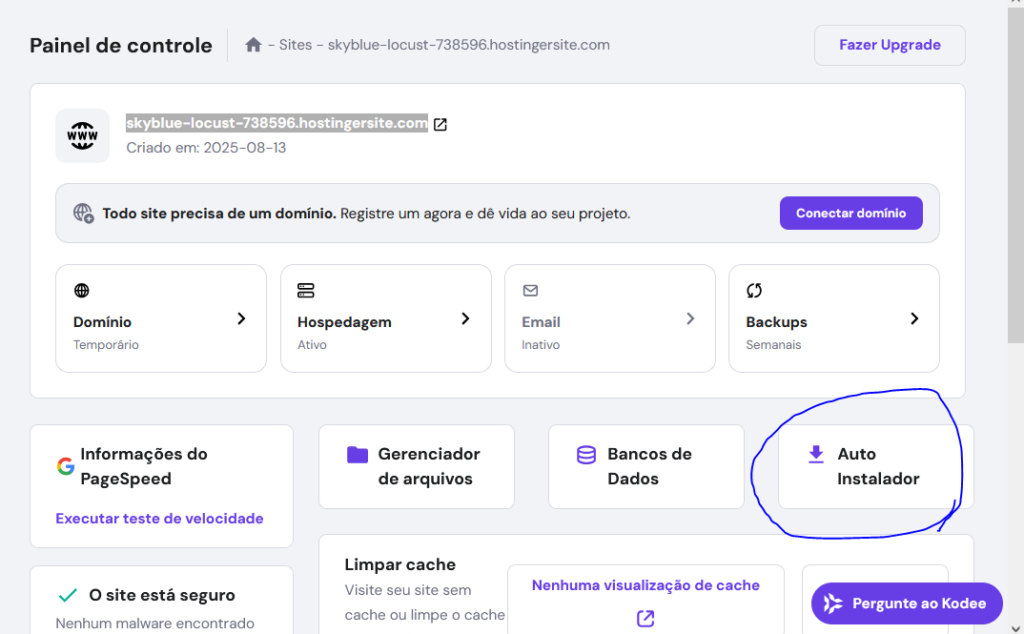This screenshot has width=1024, height=634.
Task: Click the home icon in breadcrumb
Action: click(254, 45)
